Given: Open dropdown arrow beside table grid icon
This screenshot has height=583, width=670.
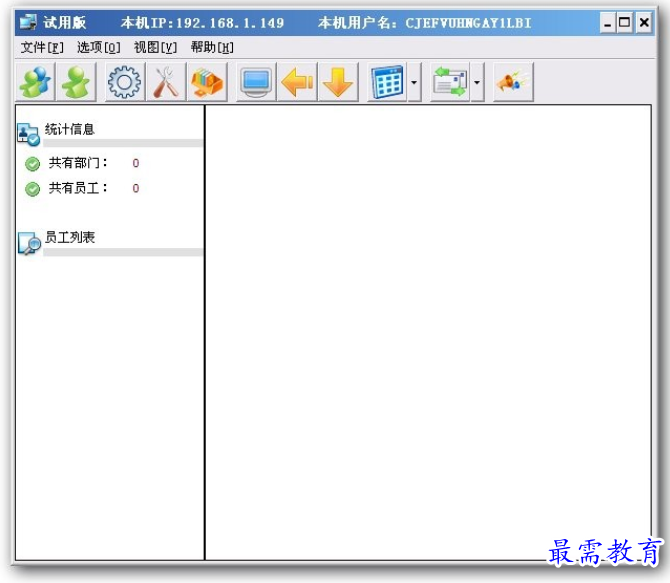Looking at the screenshot, I should [414, 82].
